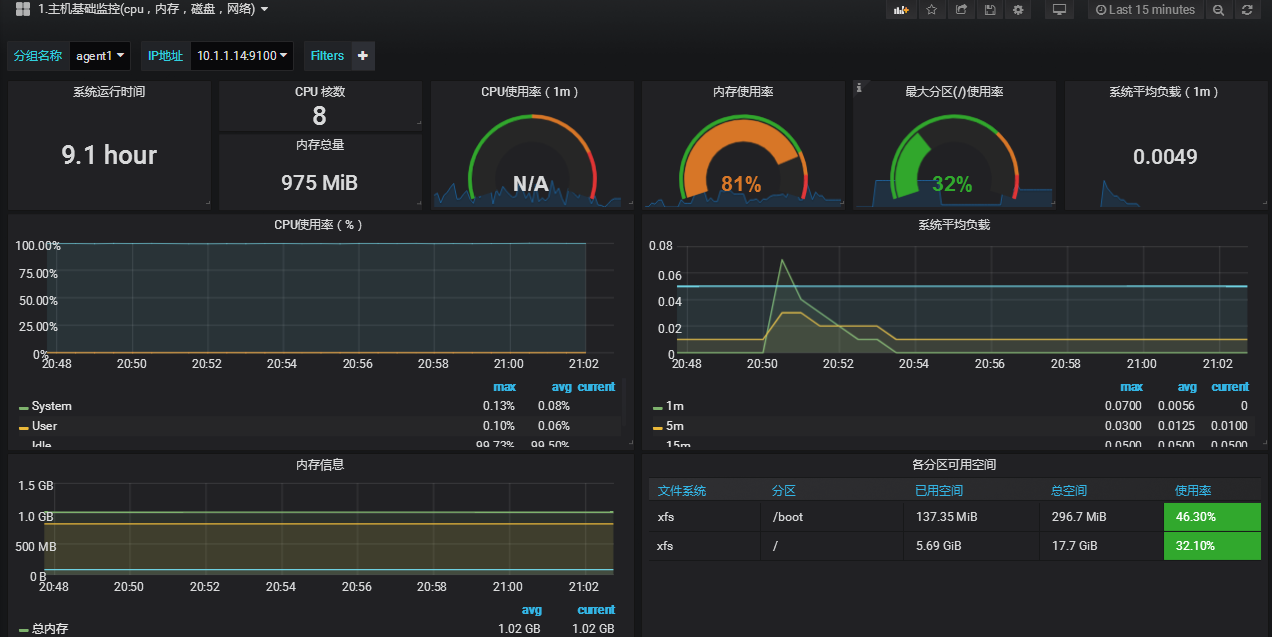Image resolution: width=1272 pixels, height=637 pixels.
Task: Click the info icon on 最大分区 panel
Action: tap(859, 87)
